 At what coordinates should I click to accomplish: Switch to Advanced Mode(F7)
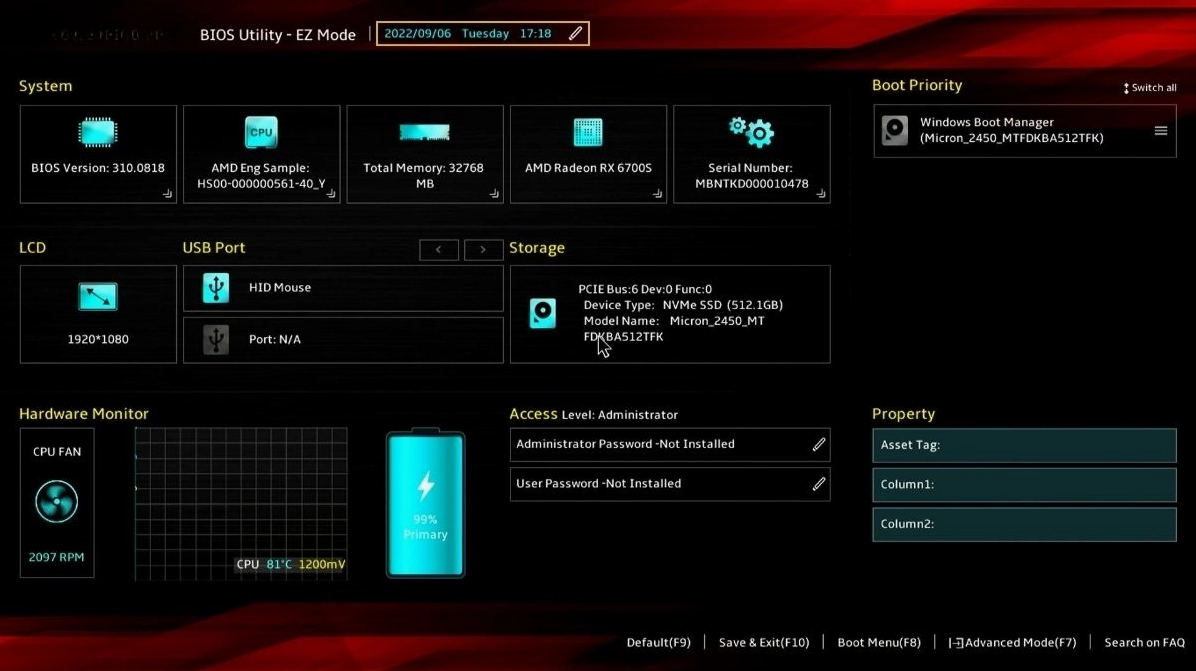[1012, 642]
